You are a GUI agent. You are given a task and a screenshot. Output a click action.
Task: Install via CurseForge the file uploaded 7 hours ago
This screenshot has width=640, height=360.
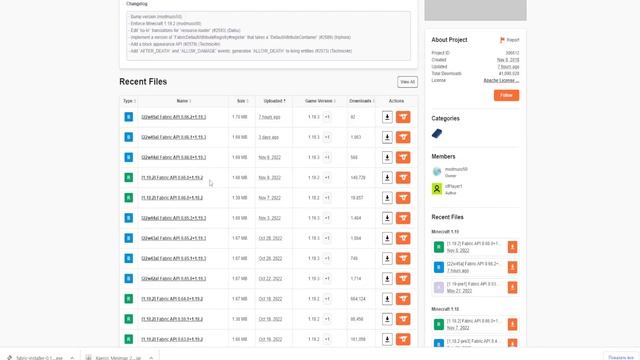coord(403,117)
